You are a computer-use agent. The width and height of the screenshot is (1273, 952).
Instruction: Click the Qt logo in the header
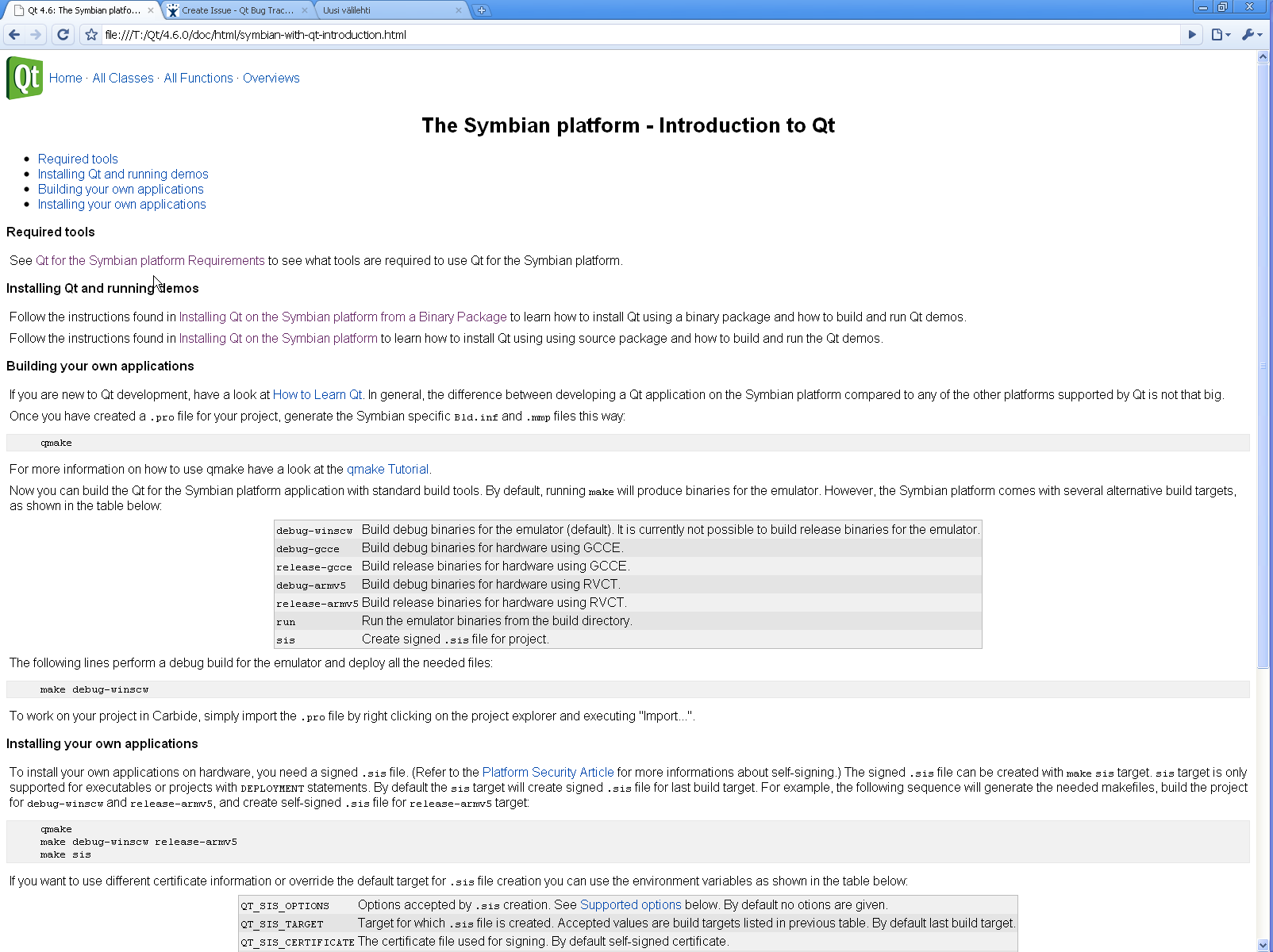click(x=25, y=78)
